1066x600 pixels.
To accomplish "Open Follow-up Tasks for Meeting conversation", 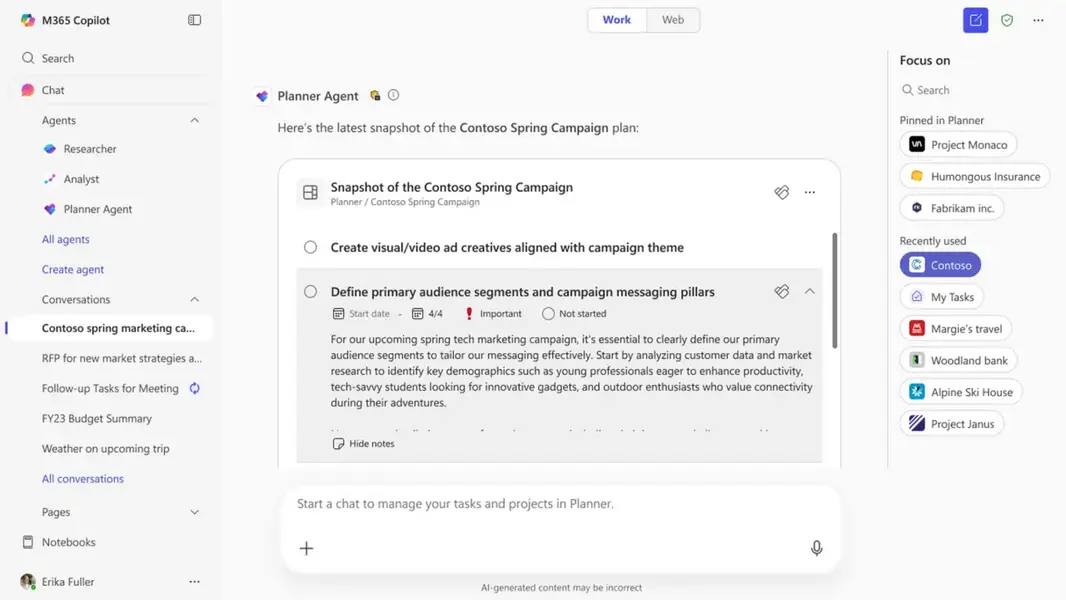I will (x=110, y=389).
